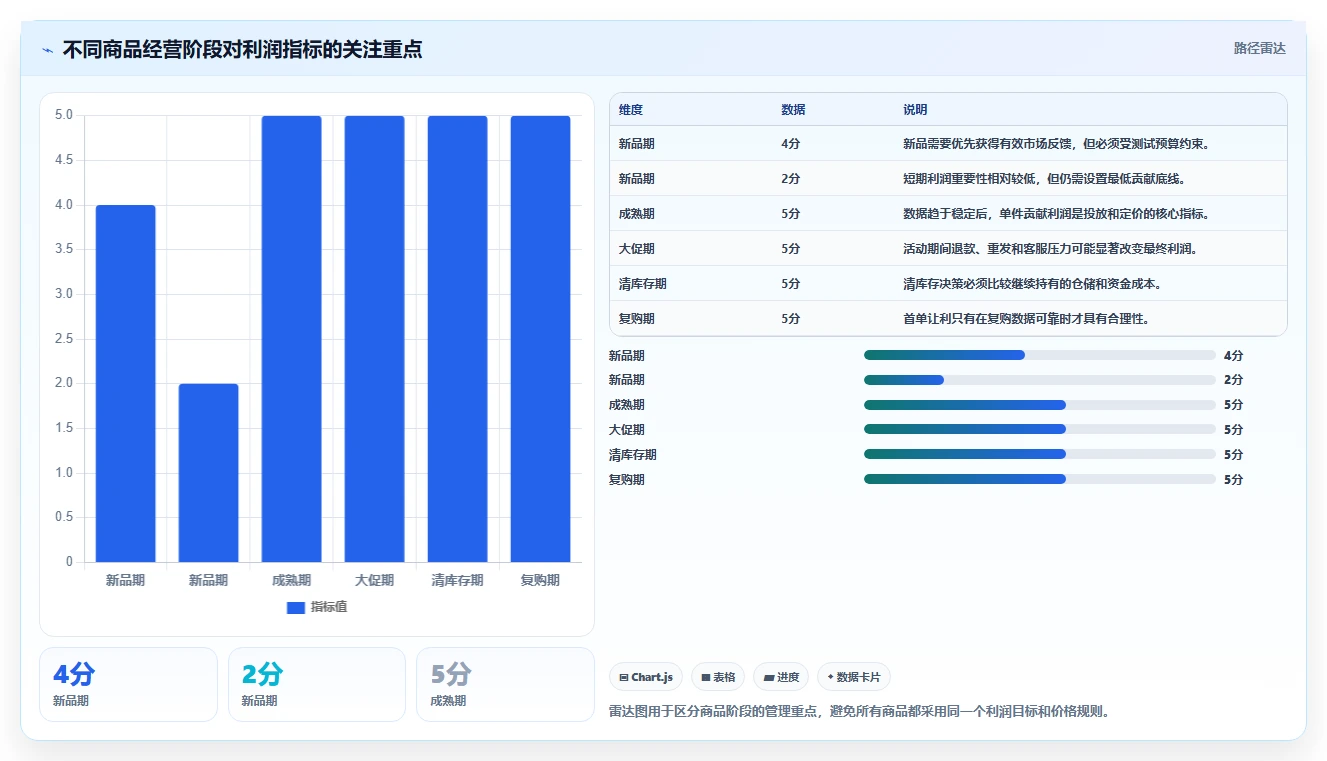Click the progress bar labeled 4分
Screen dimensions: 1327x761
(1040, 355)
